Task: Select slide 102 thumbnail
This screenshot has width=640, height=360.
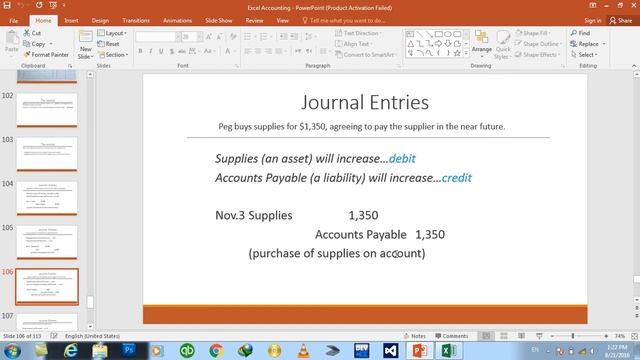Action: point(47,110)
